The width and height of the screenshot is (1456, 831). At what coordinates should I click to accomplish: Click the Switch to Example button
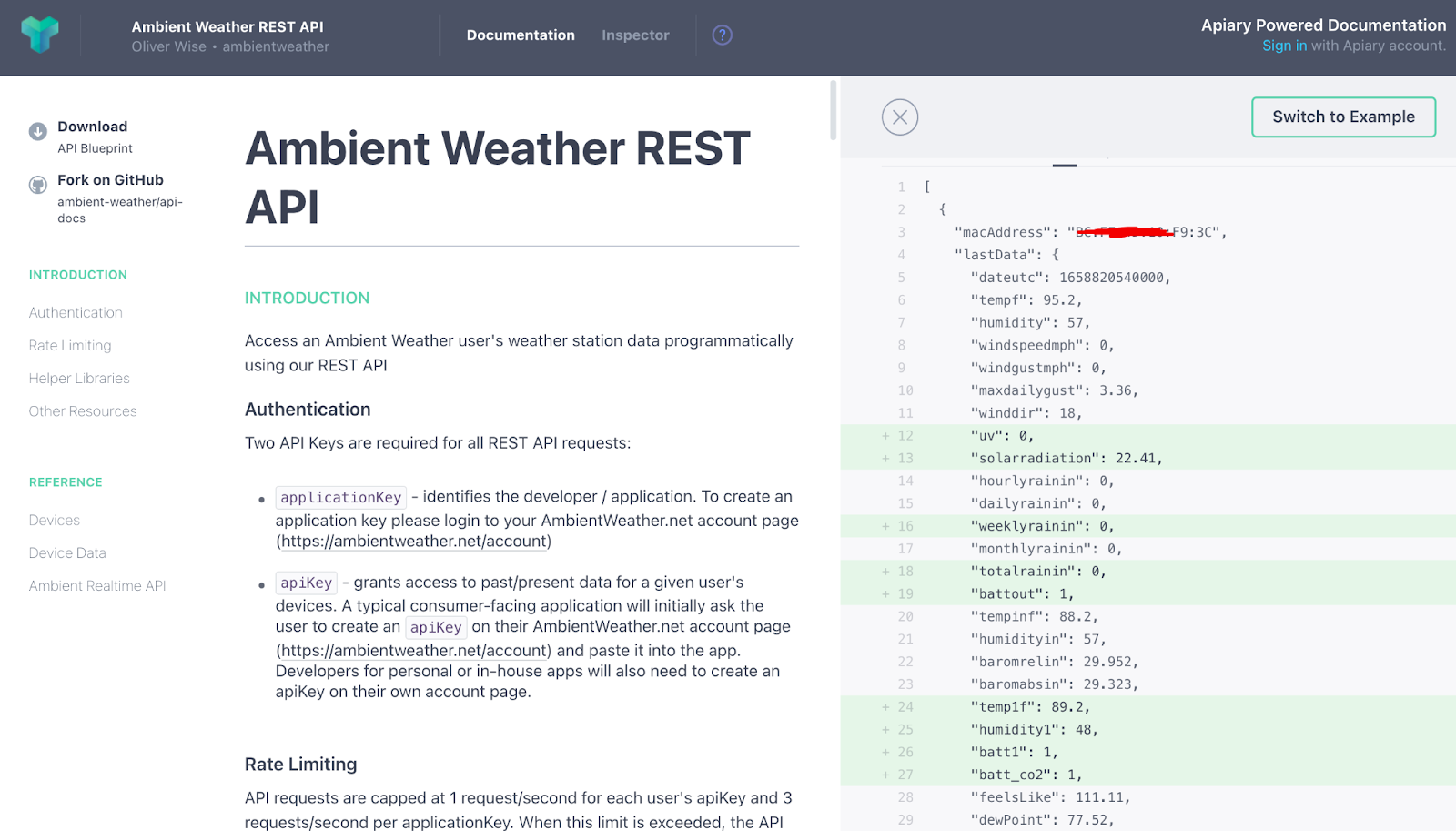click(x=1343, y=117)
